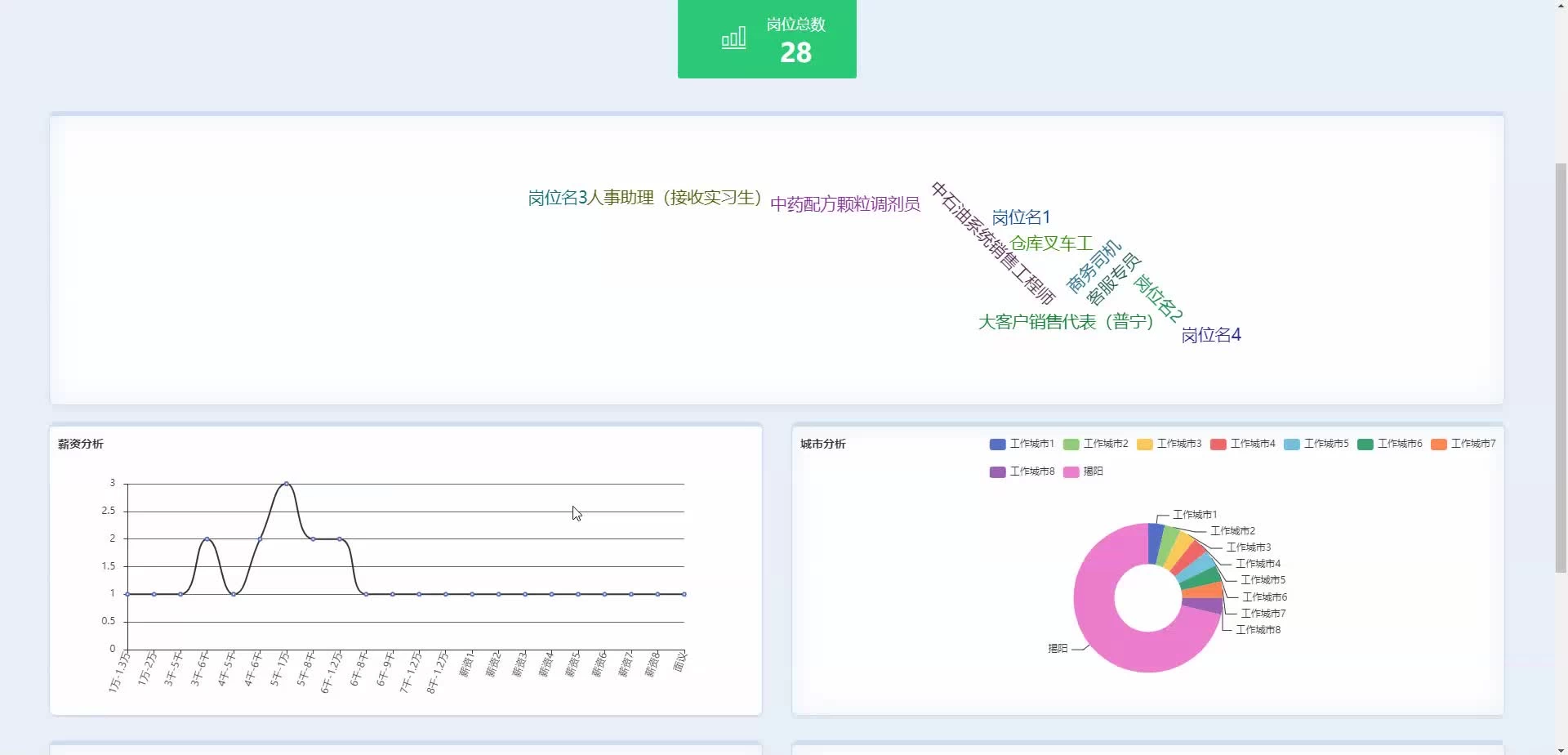This screenshot has height=755, width=1568.
Task: Click the x-axis label 4千-6千
Action: 252,668
